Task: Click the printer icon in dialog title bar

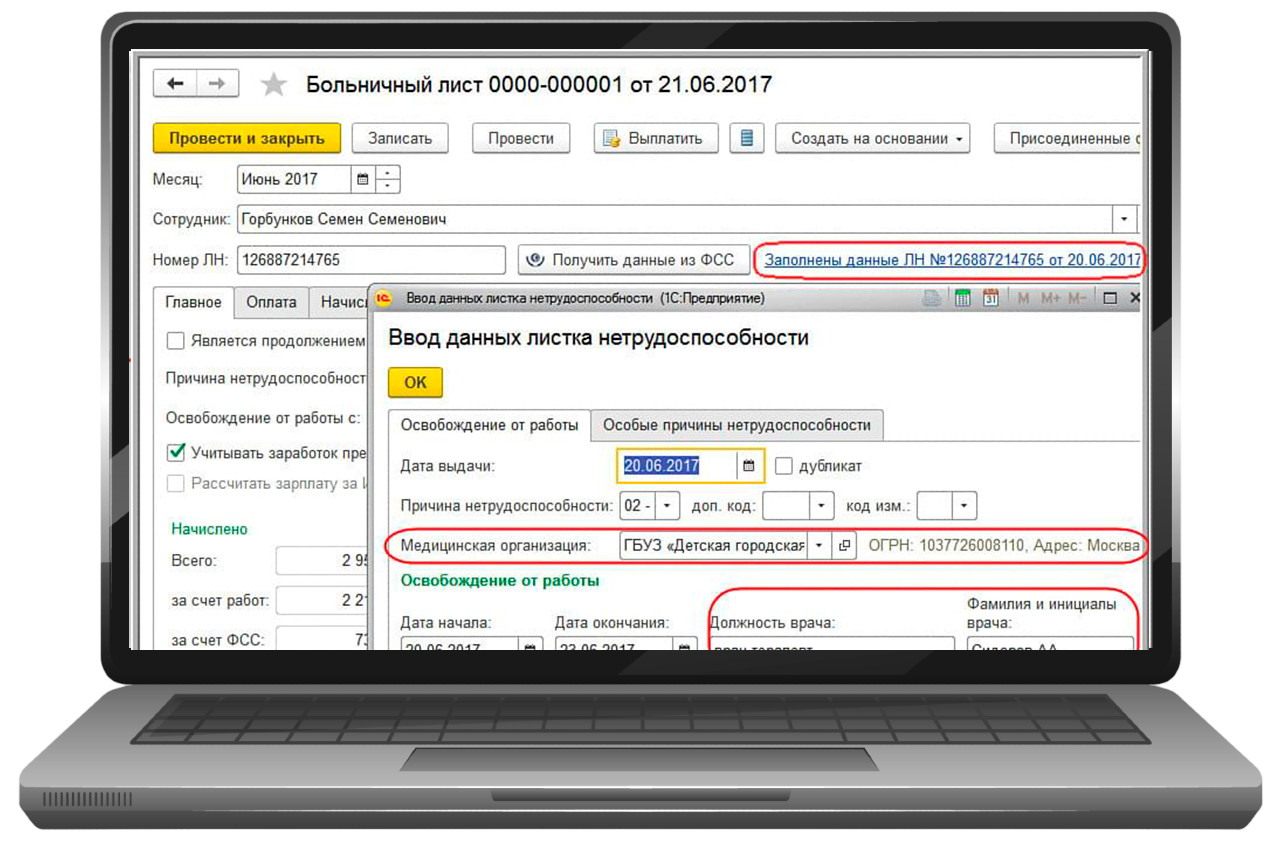Action: pos(932,298)
